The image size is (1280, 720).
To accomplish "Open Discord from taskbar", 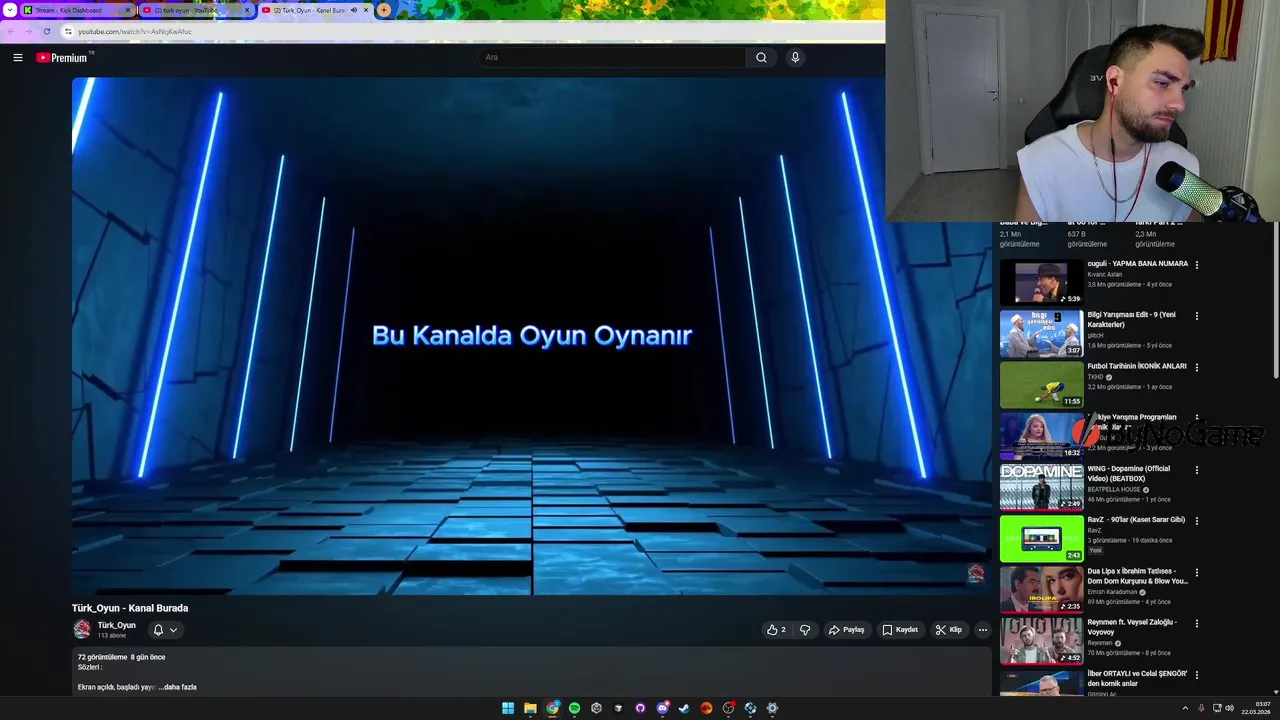I will point(662,708).
